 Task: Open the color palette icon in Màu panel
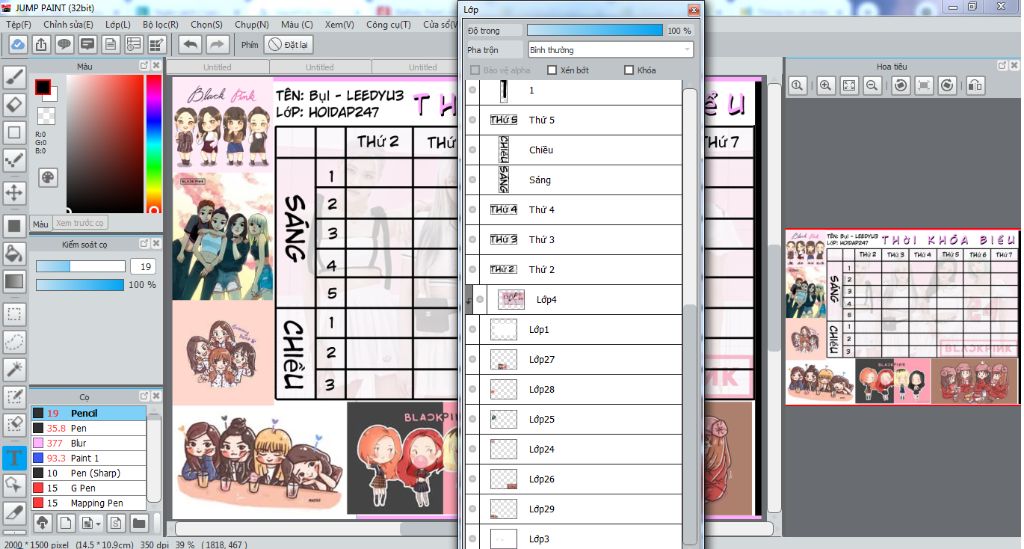[x=48, y=178]
